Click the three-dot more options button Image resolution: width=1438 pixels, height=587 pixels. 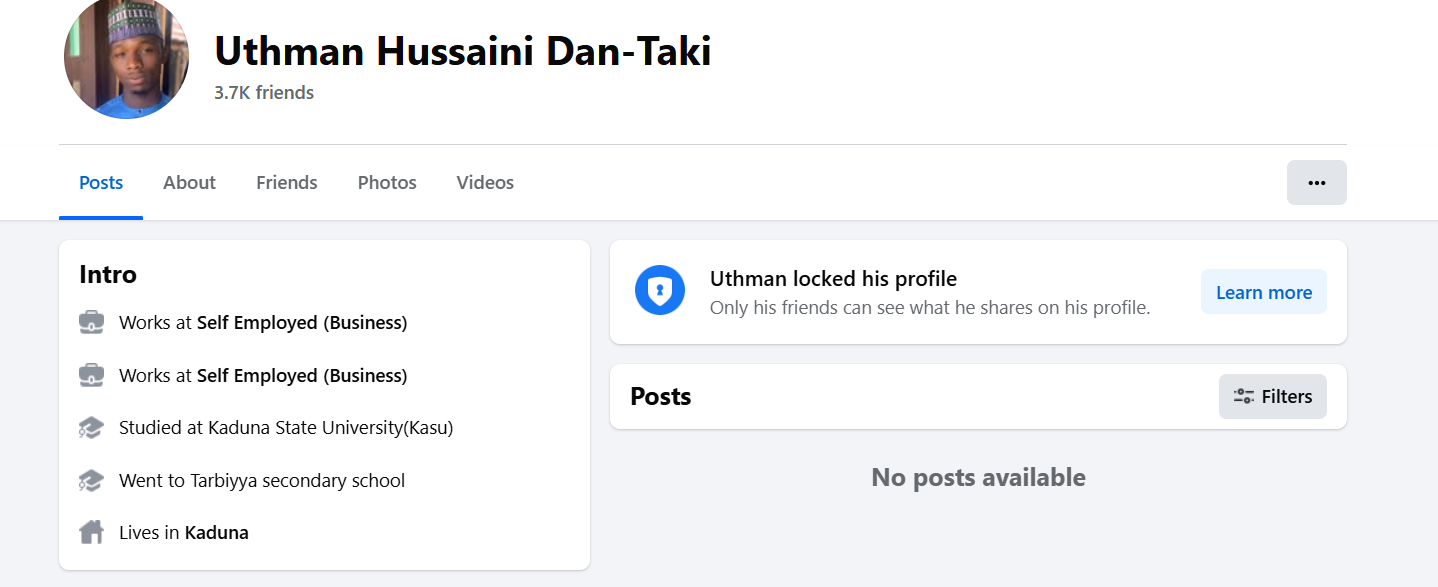(x=1316, y=183)
